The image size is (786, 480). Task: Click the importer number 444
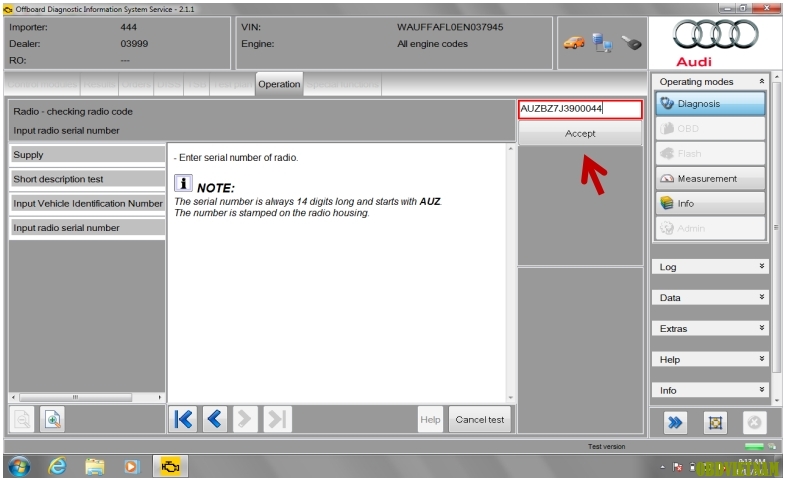coord(128,27)
